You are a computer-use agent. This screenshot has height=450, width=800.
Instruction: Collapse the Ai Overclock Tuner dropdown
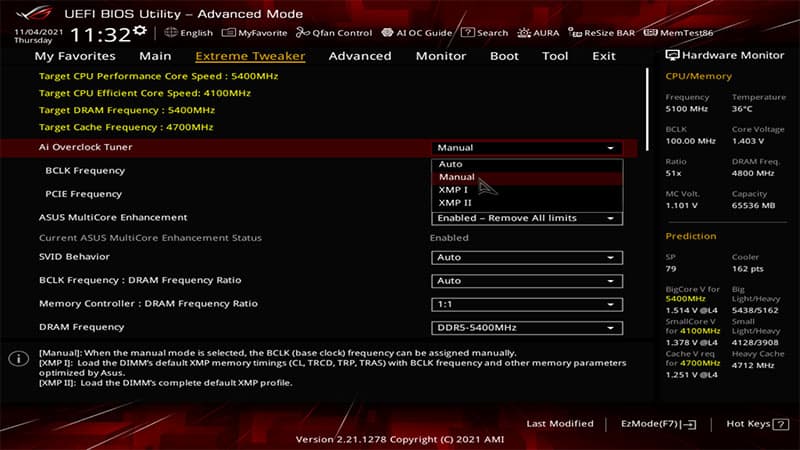pos(527,148)
